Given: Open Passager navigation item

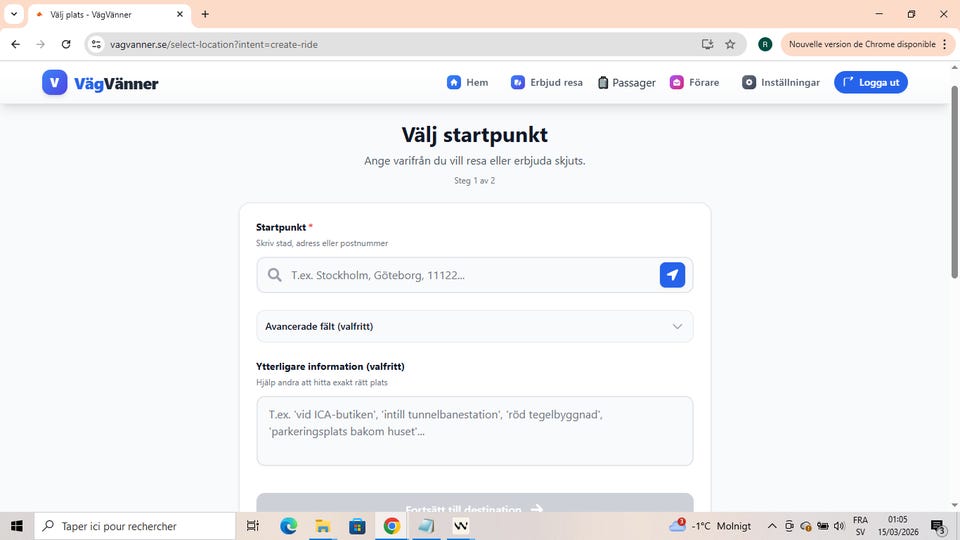Looking at the screenshot, I should pos(626,83).
